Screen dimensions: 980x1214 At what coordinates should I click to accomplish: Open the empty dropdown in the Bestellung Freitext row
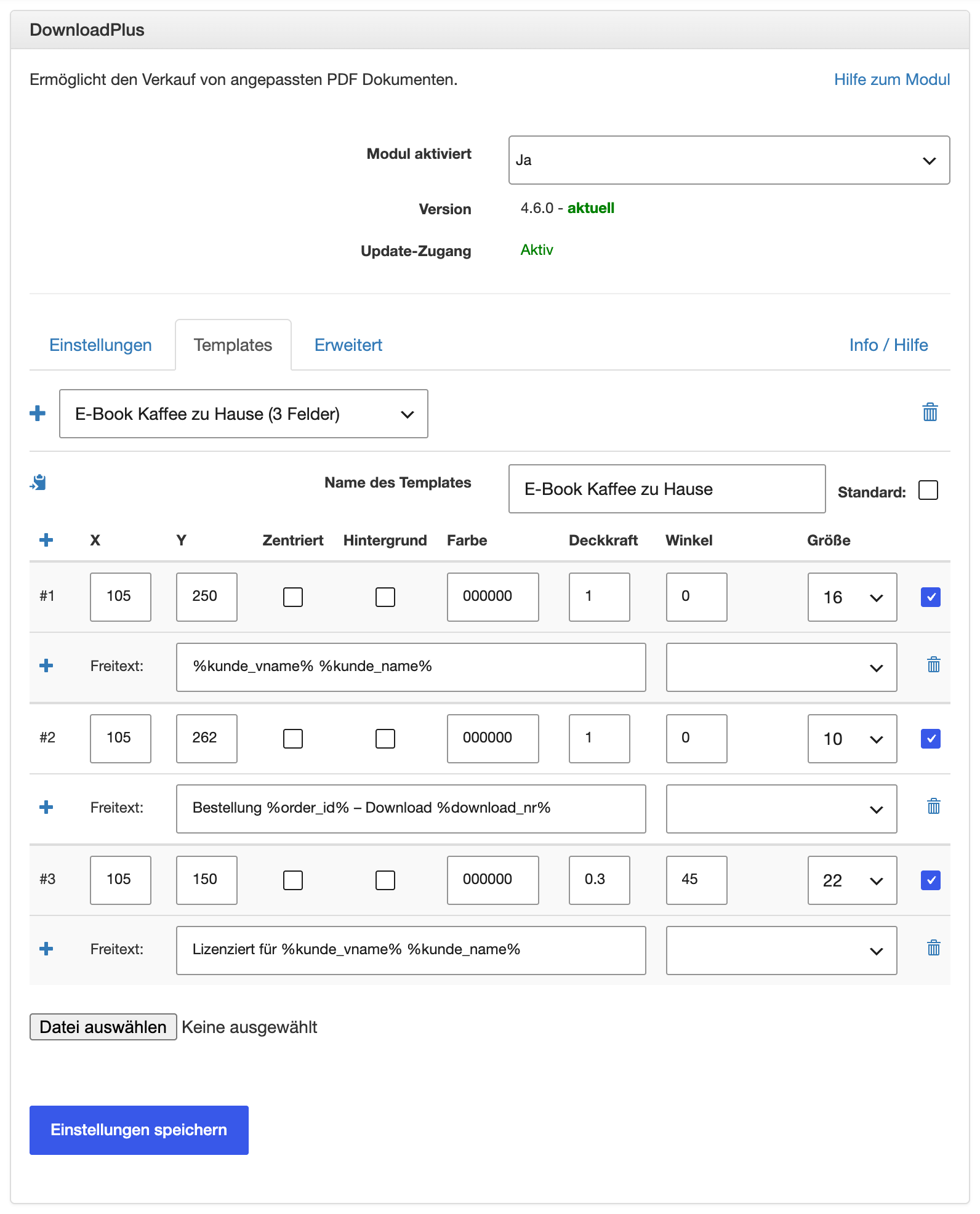[x=781, y=809]
